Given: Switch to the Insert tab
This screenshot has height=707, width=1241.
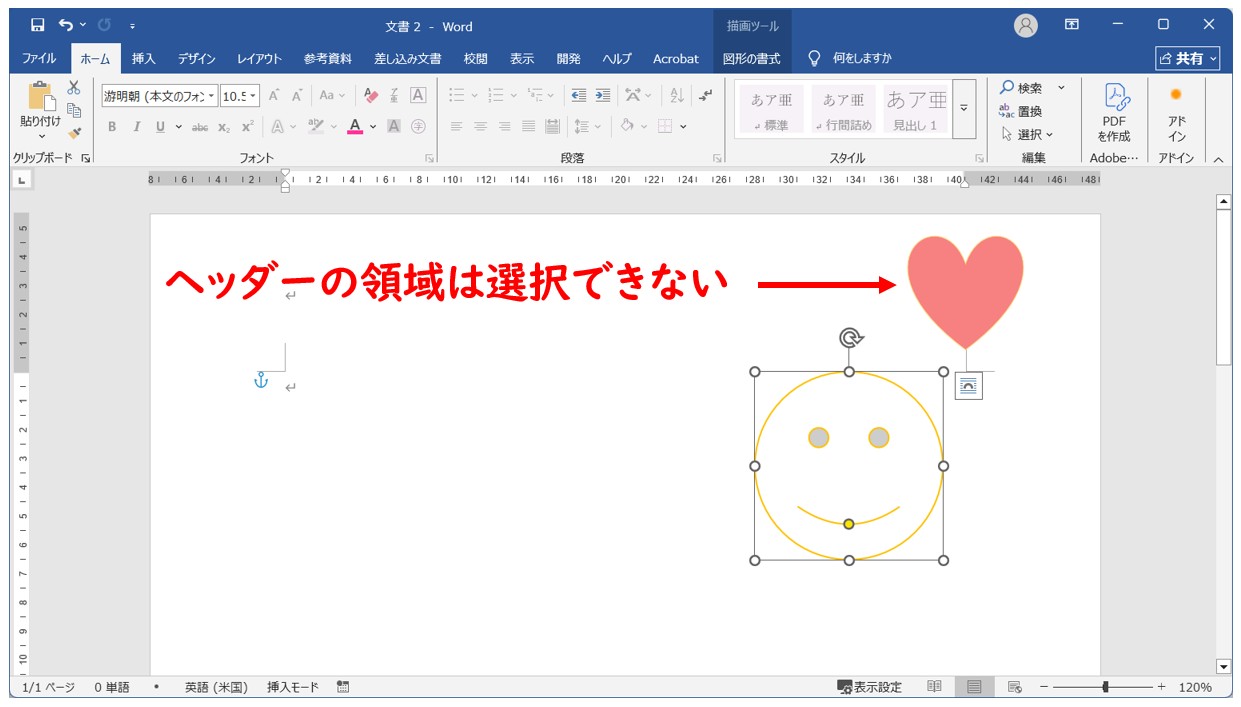Looking at the screenshot, I should click(144, 59).
